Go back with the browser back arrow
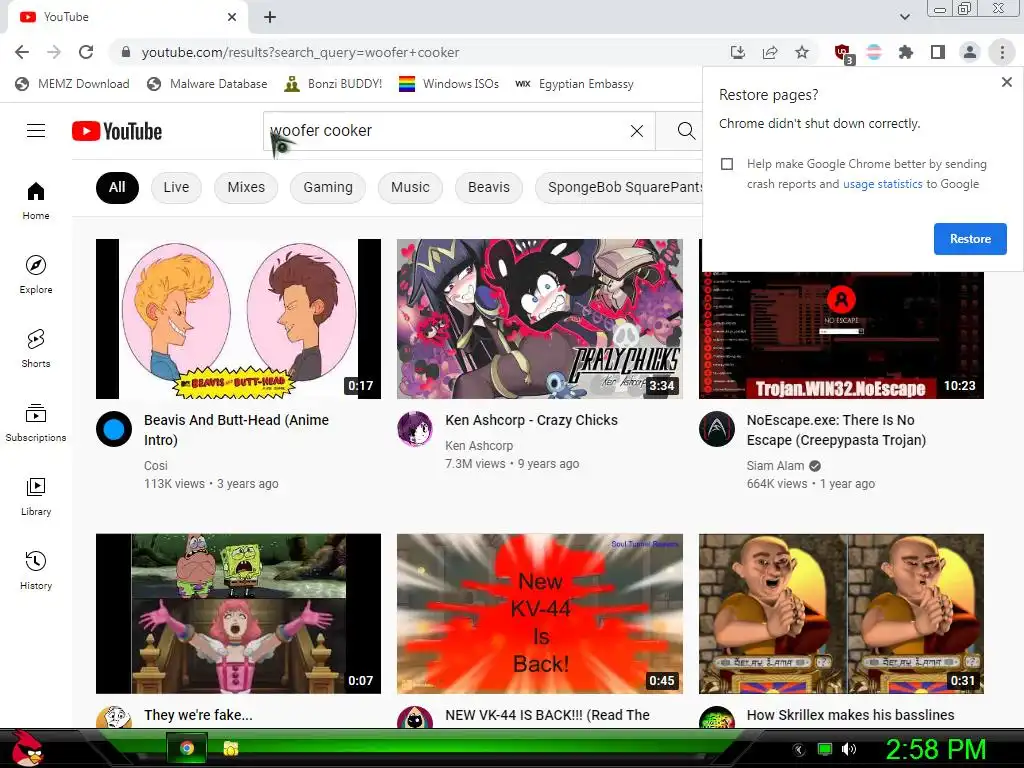Viewport: 1024px width, 768px height. [x=22, y=52]
